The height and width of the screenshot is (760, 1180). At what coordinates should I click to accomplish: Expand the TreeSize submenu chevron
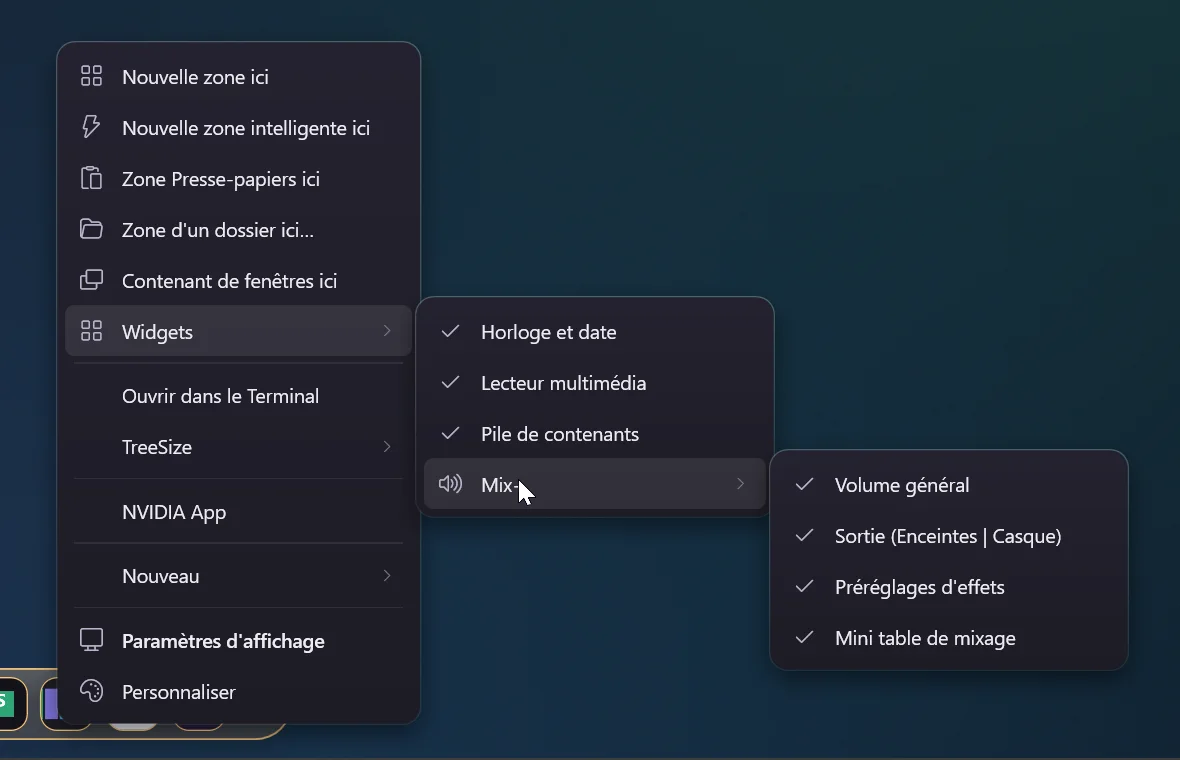pos(387,447)
